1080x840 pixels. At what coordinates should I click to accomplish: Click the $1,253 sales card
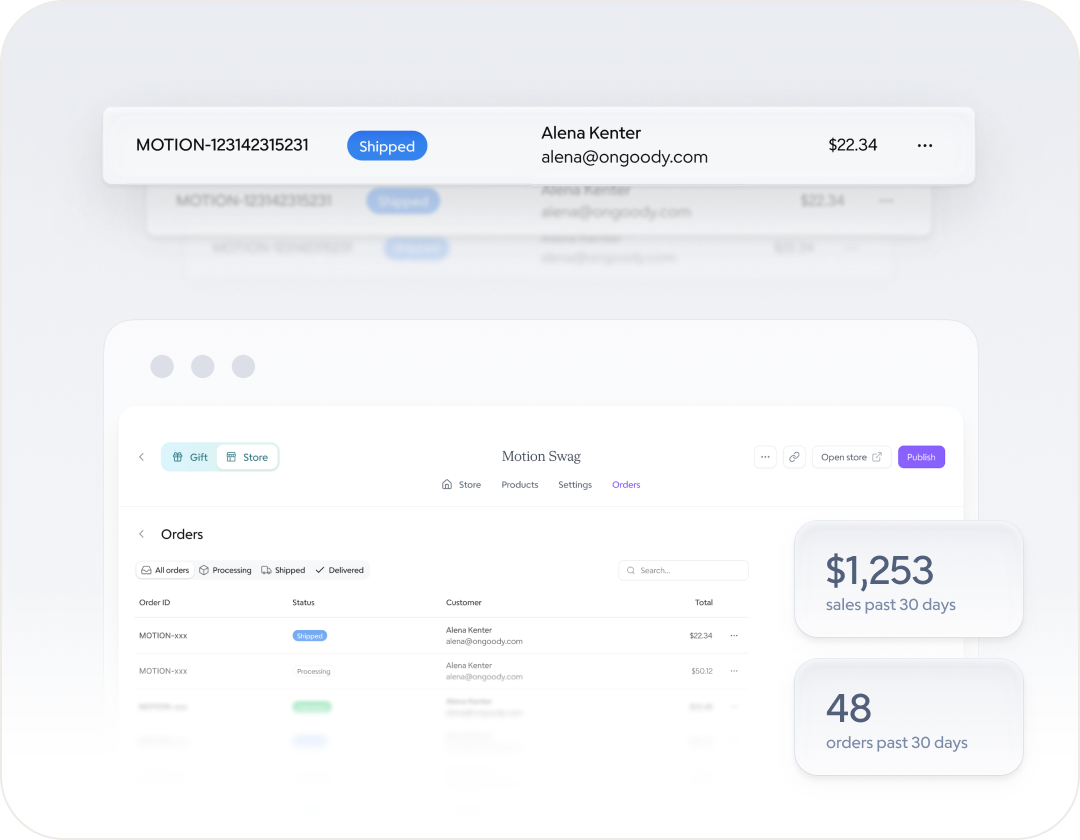point(908,579)
